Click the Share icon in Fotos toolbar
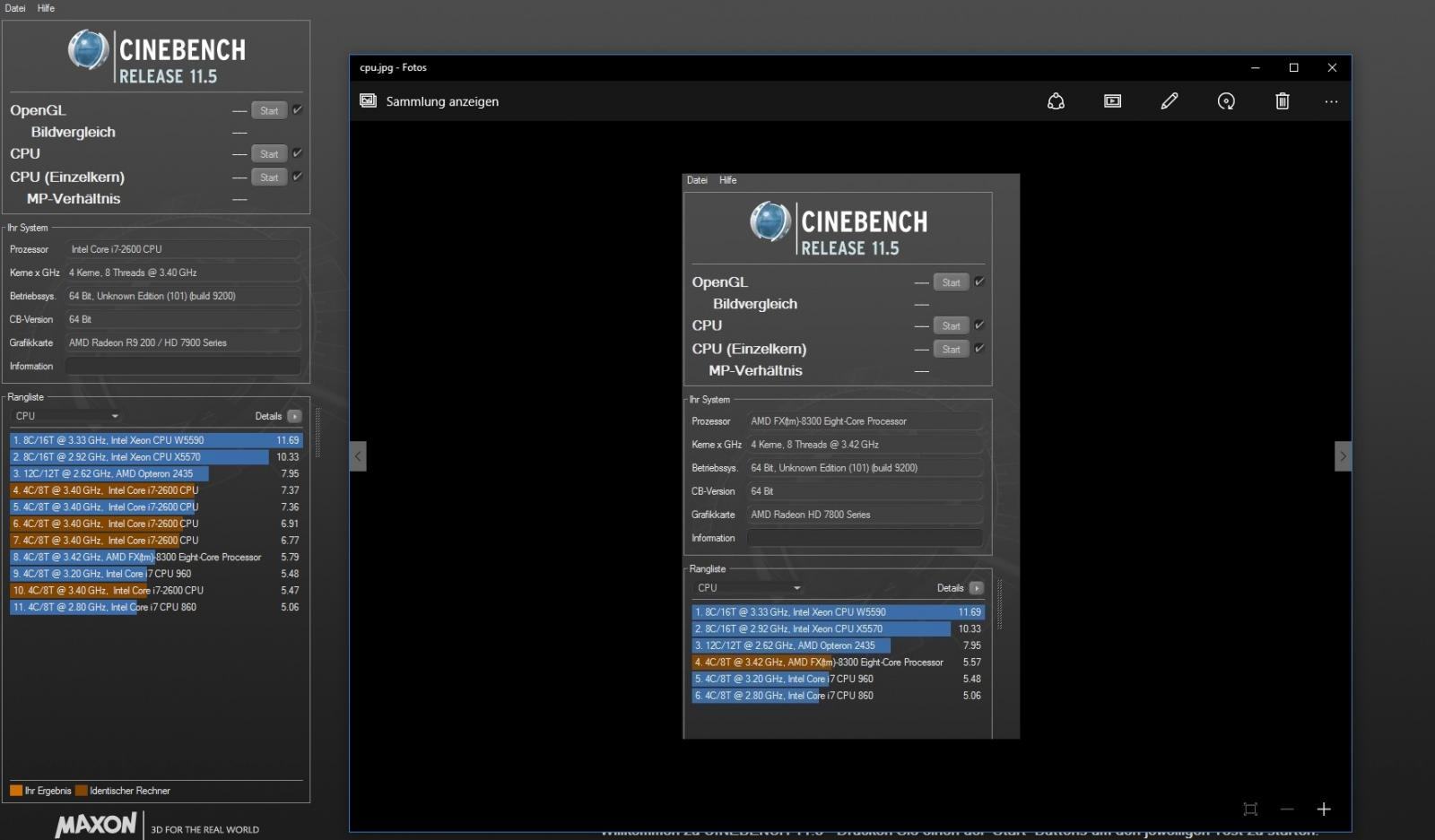The width and height of the screenshot is (1435, 840). (x=1056, y=101)
